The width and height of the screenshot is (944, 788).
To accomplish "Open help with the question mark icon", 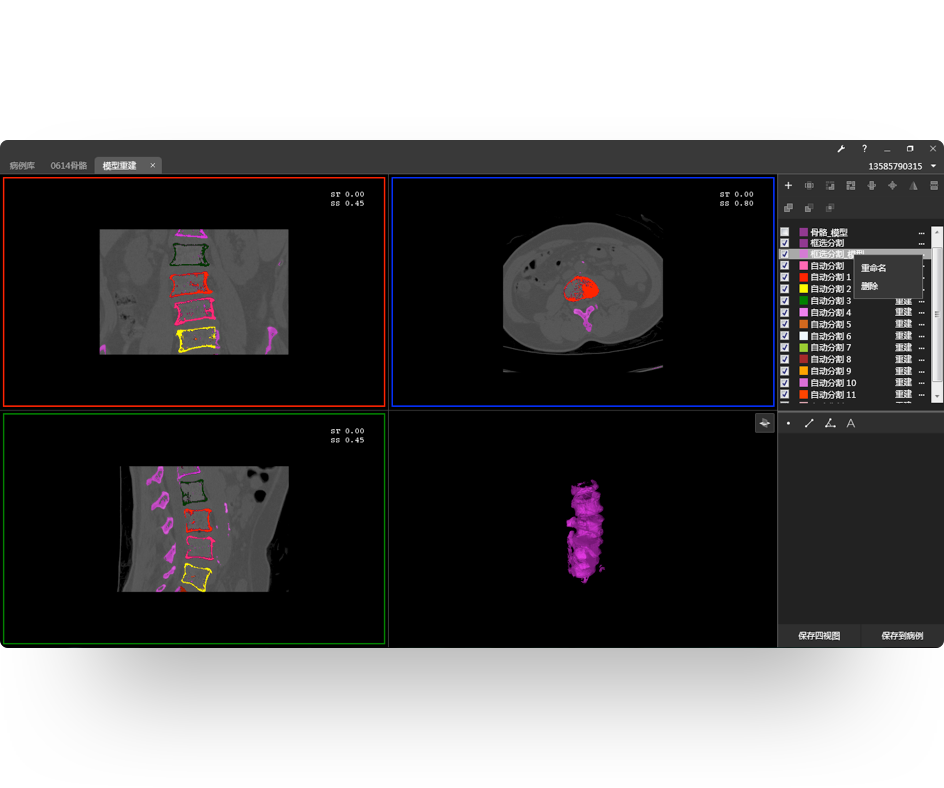I will tap(864, 149).
